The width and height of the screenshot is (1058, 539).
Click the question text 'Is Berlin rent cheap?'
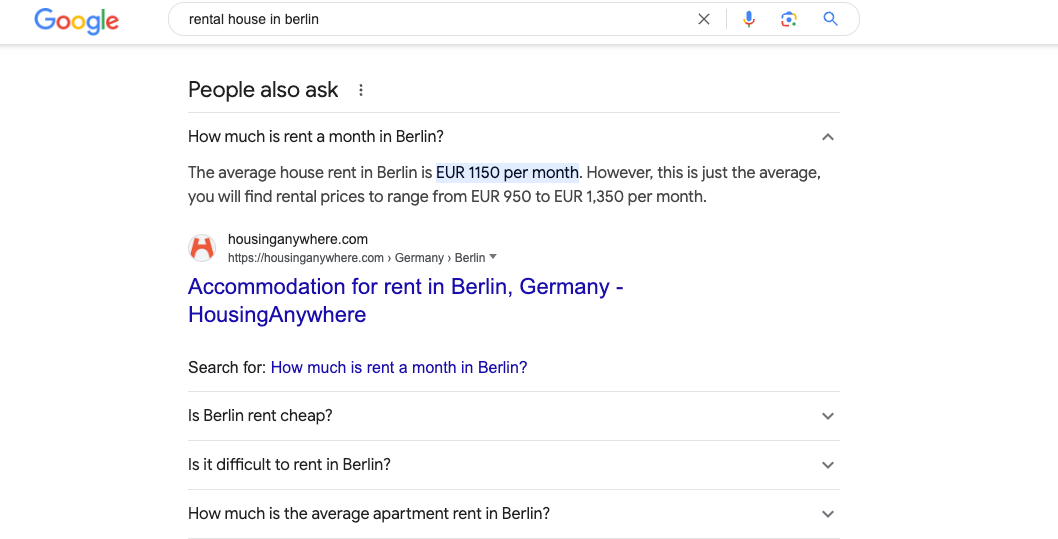coord(260,416)
